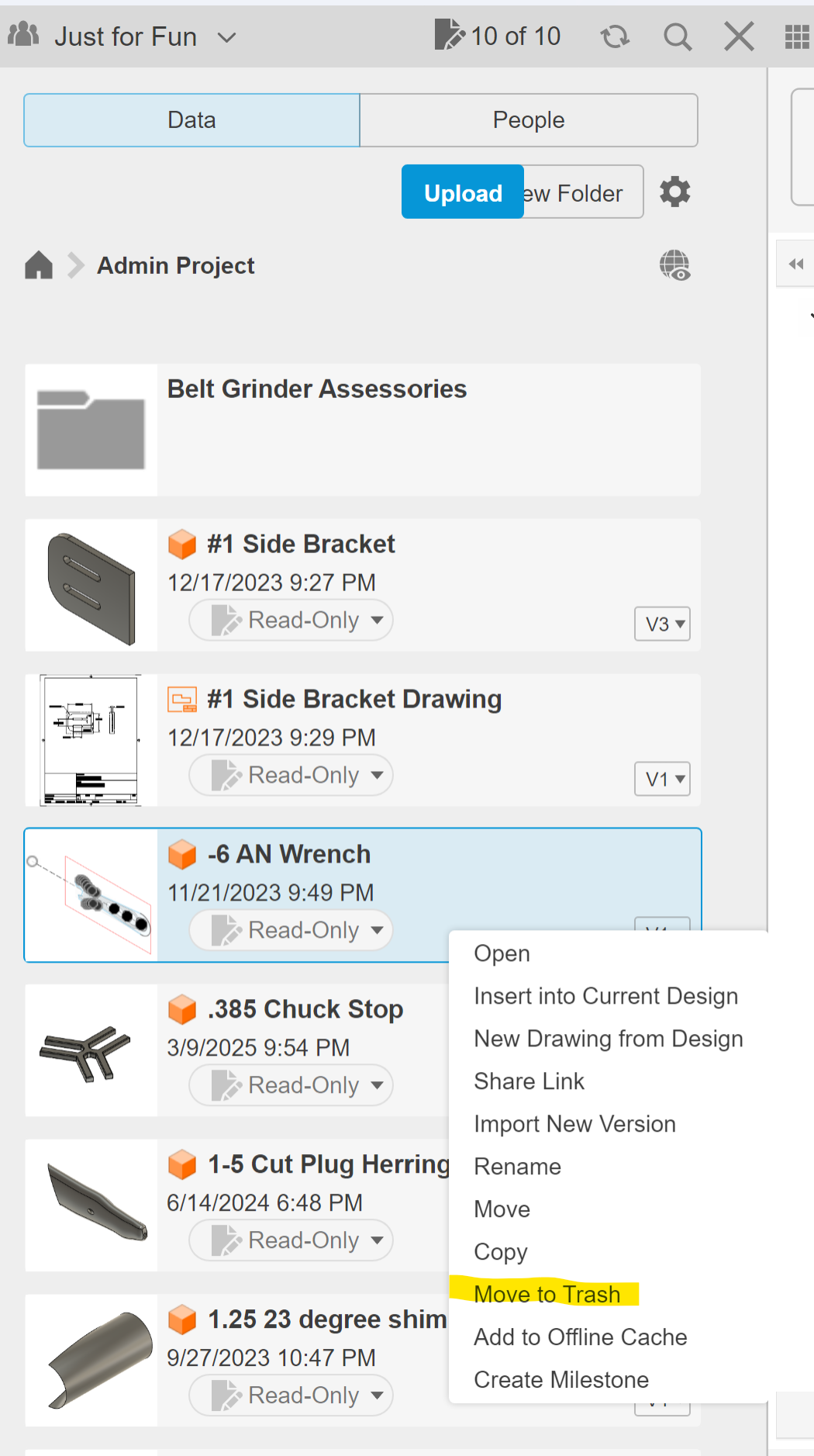Select Move to Trash menu item
This screenshot has width=814, height=1456.
click(x=547, y=1294)
